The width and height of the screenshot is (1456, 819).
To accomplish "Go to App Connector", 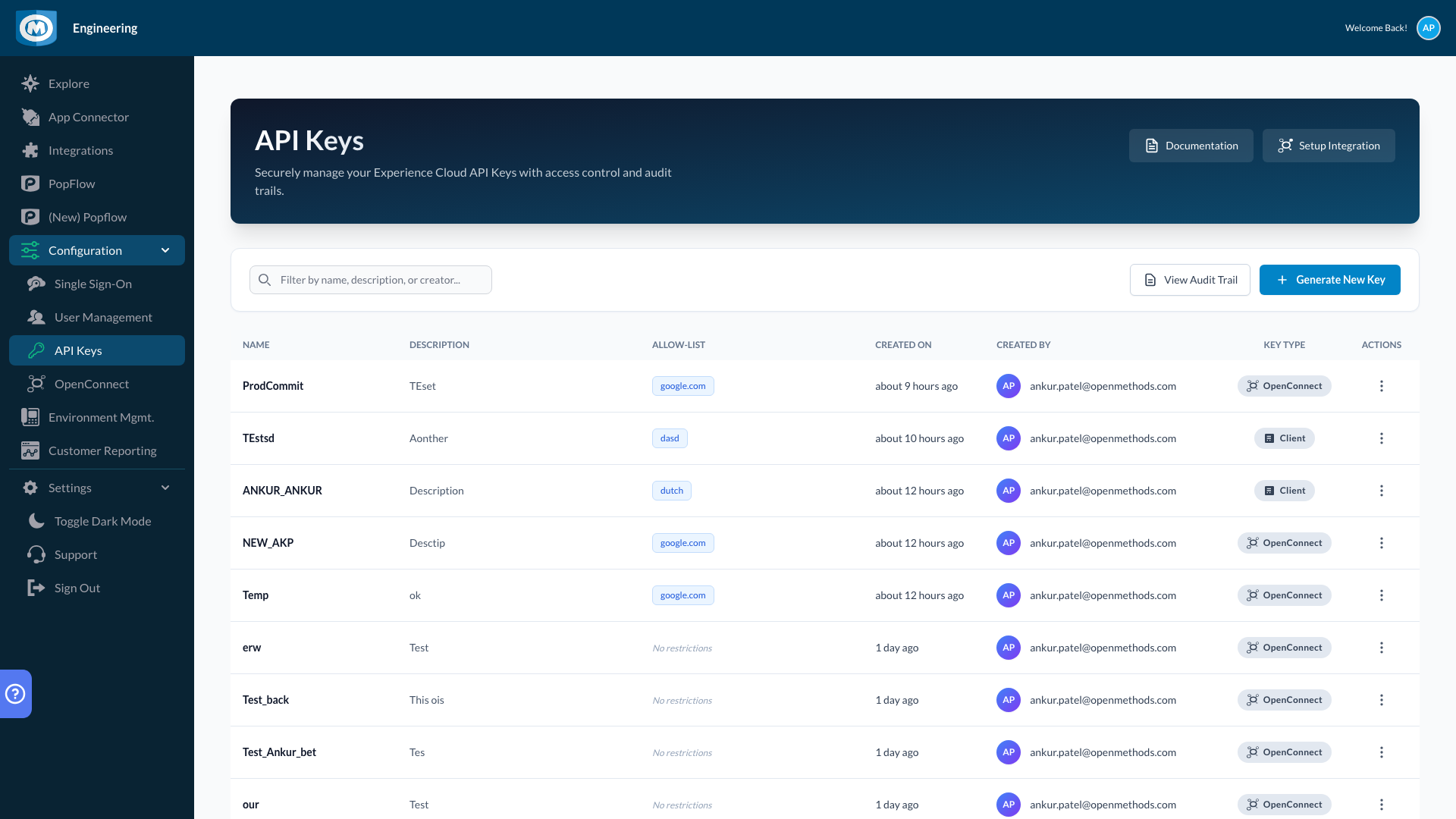I will (97, 117).
